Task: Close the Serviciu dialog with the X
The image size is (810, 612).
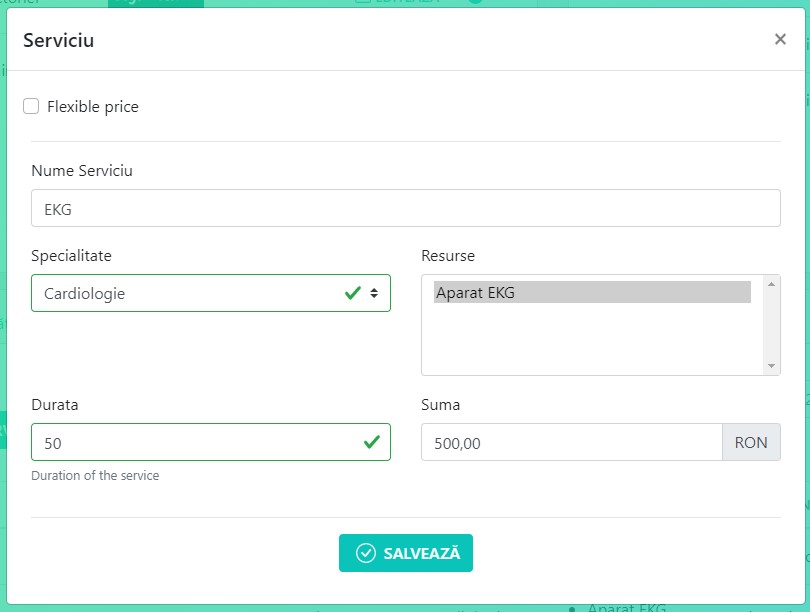Action: click(780, 40)
